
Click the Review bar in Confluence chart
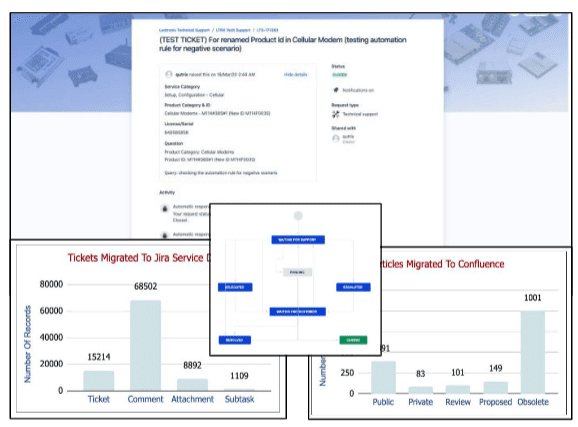click(x=458, y=389)
